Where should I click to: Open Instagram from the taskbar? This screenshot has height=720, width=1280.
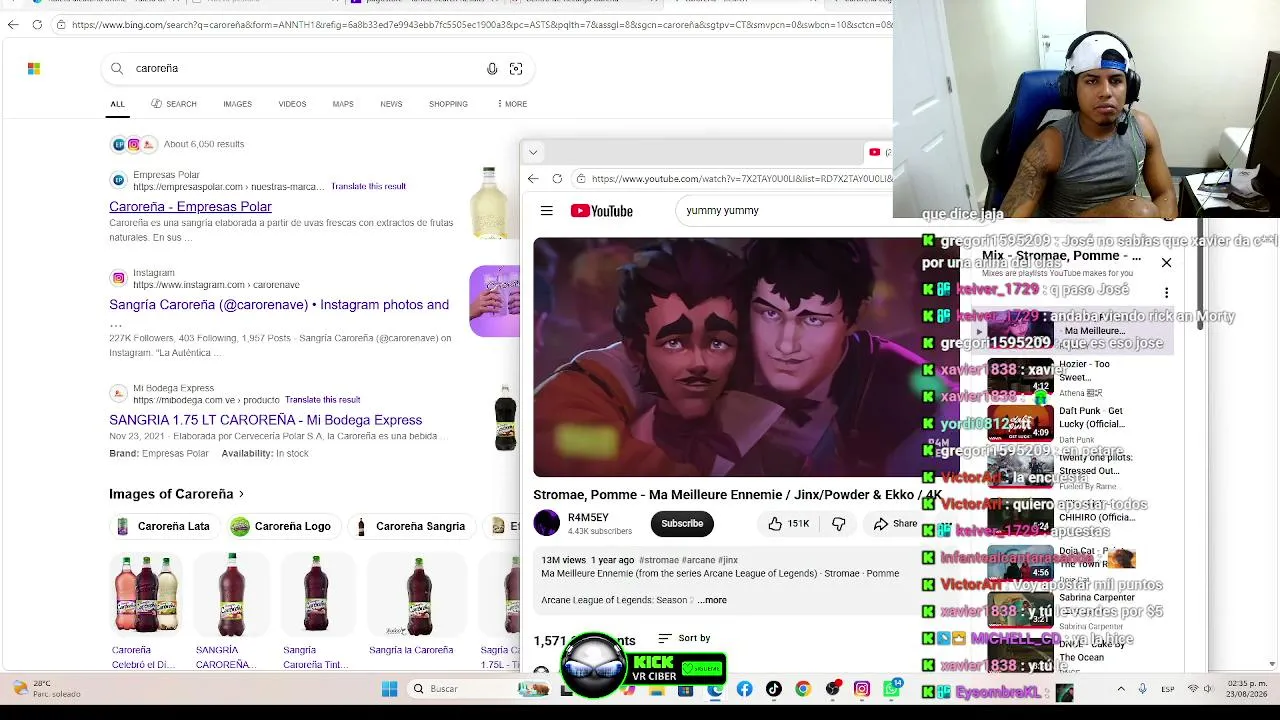point(862,689)
